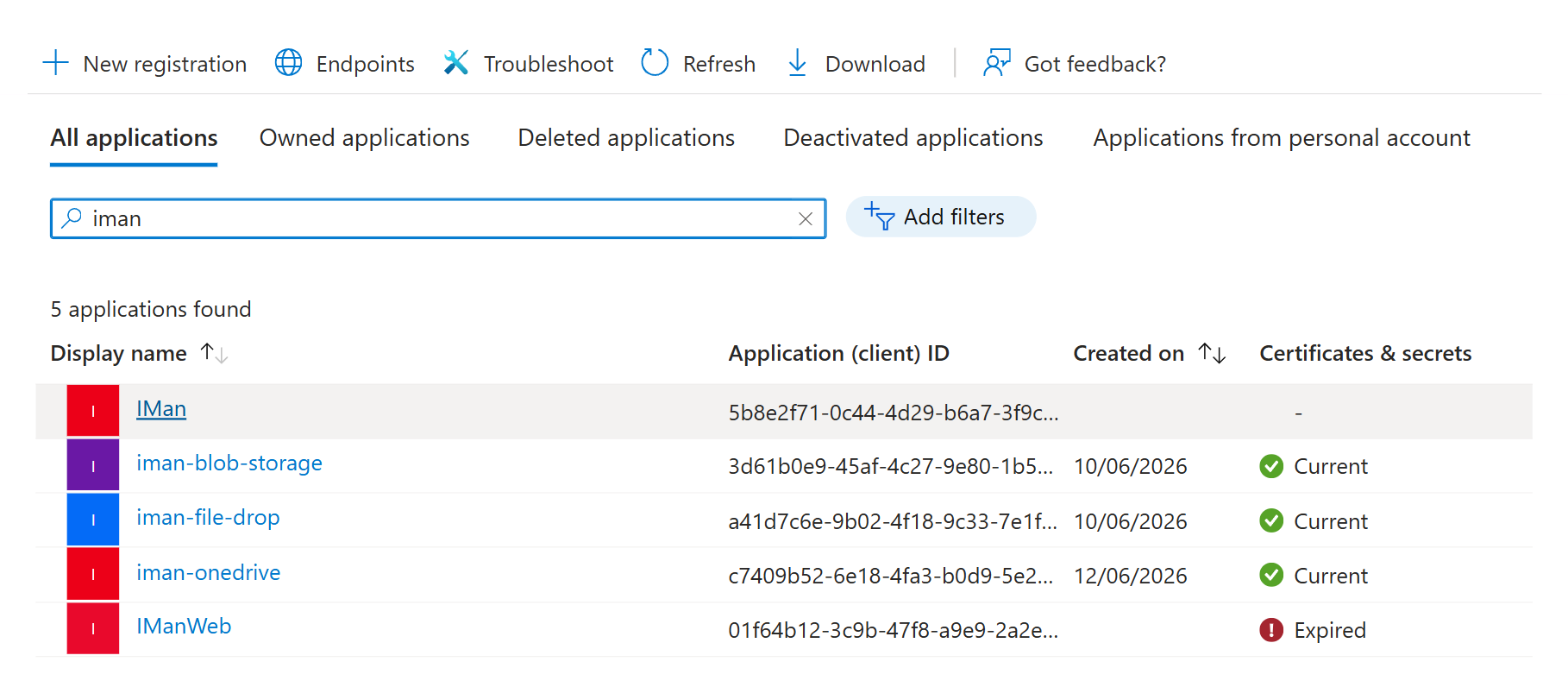Image resolution: width=1568 pixels, height=687 pixels.
Task: Click the red Expired warning icon for IManWeb
Action: pos(1271,630)
